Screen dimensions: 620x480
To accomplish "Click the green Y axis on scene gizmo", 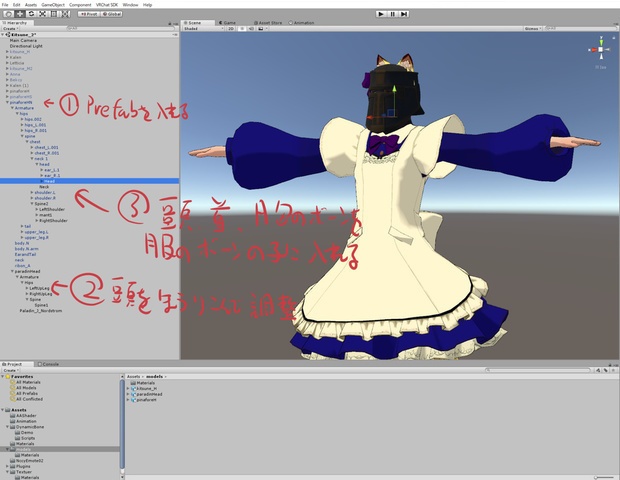I will coord(601,41).
